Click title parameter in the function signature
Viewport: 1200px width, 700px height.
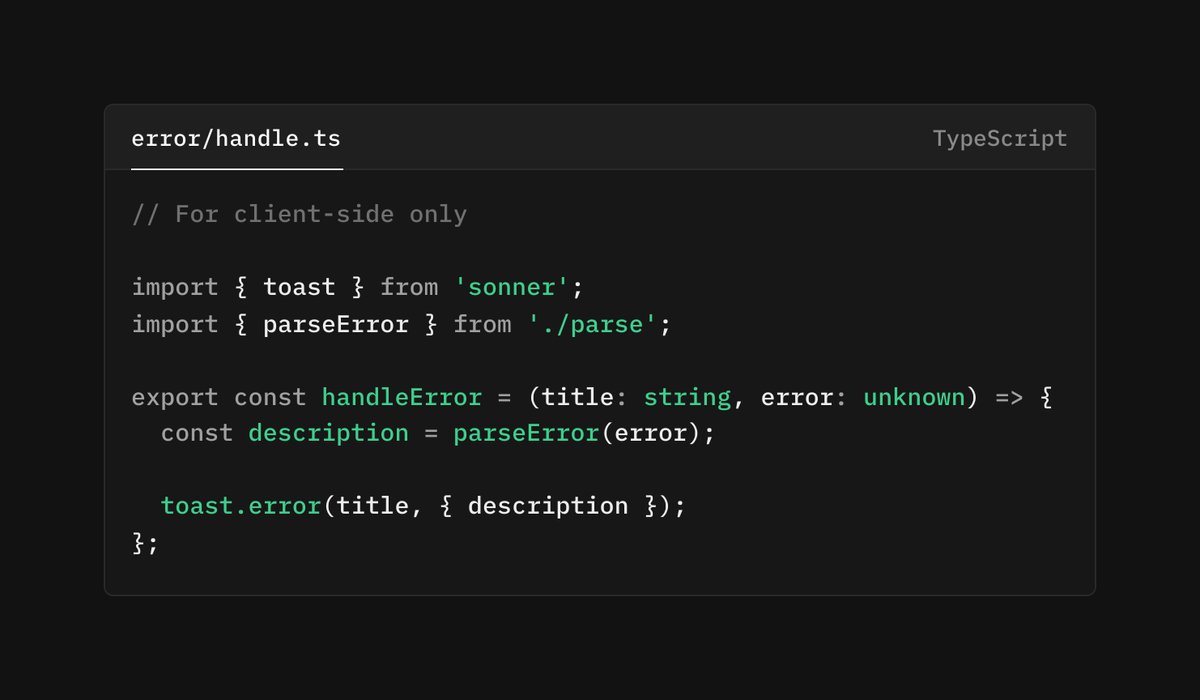[x=577, y=397]
